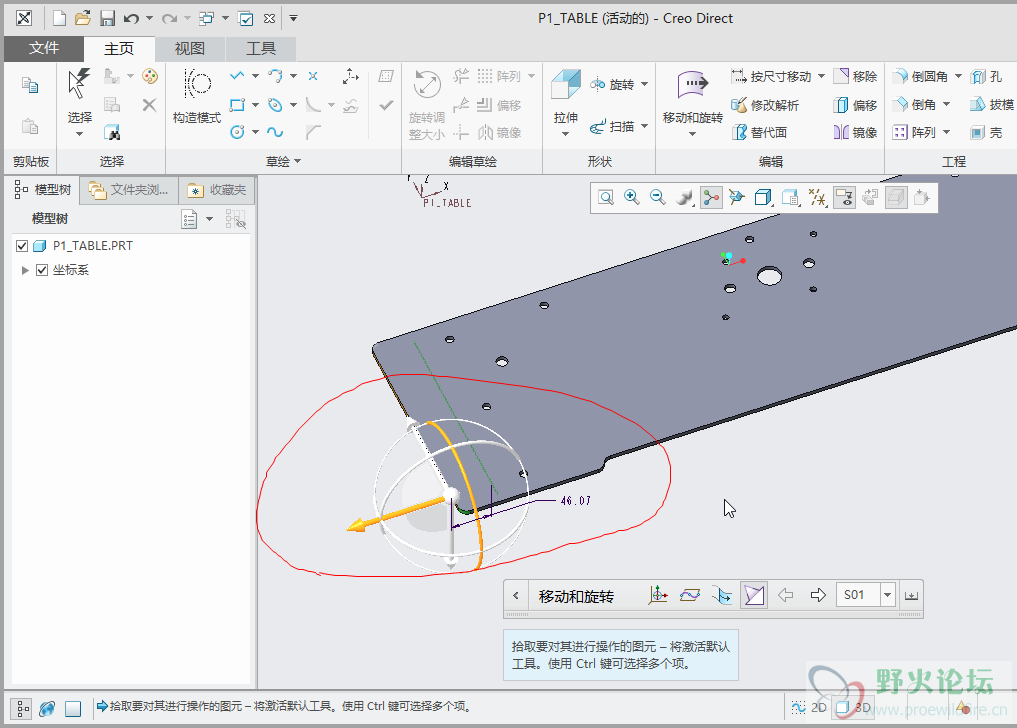This screenshot has height=728, width=1017.
Task: Collapse the Move and Rotate mini toolbar
Action: (516, 596)
